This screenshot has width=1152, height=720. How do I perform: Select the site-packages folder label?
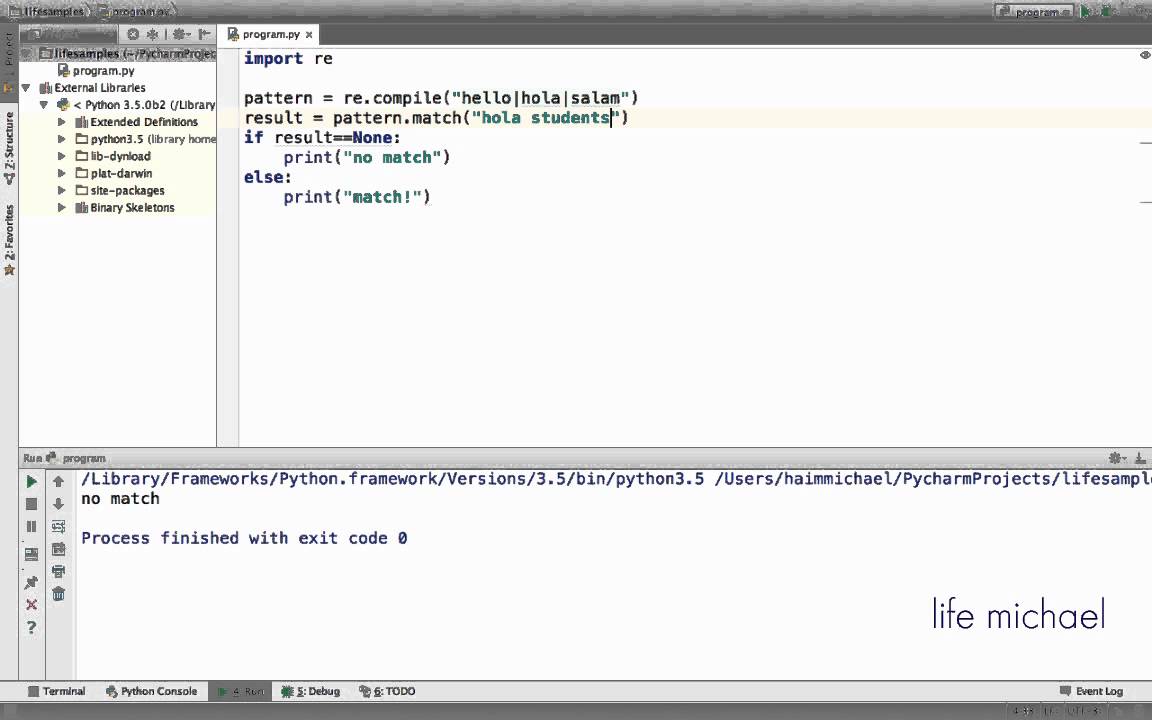click(x=127, y=190)
